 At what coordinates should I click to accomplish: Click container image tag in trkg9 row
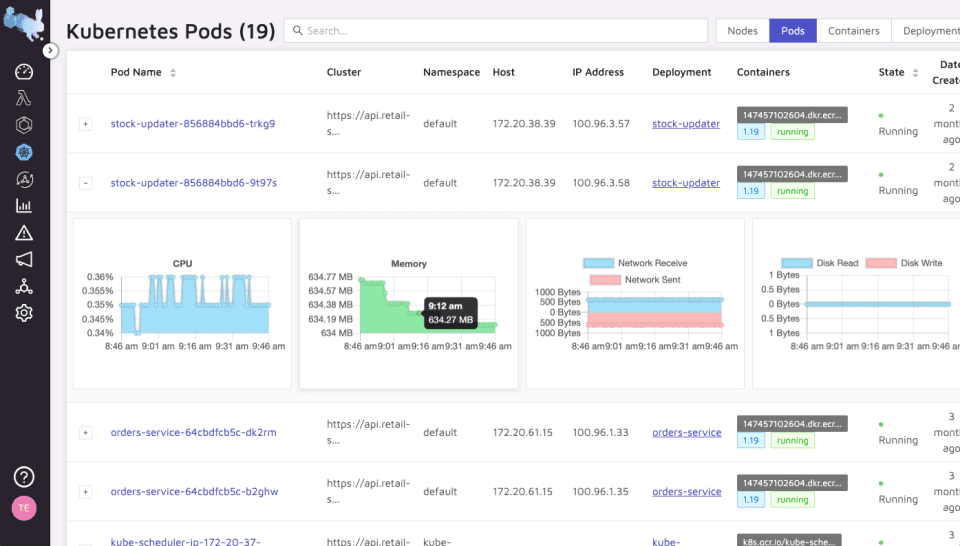(792, 115)
